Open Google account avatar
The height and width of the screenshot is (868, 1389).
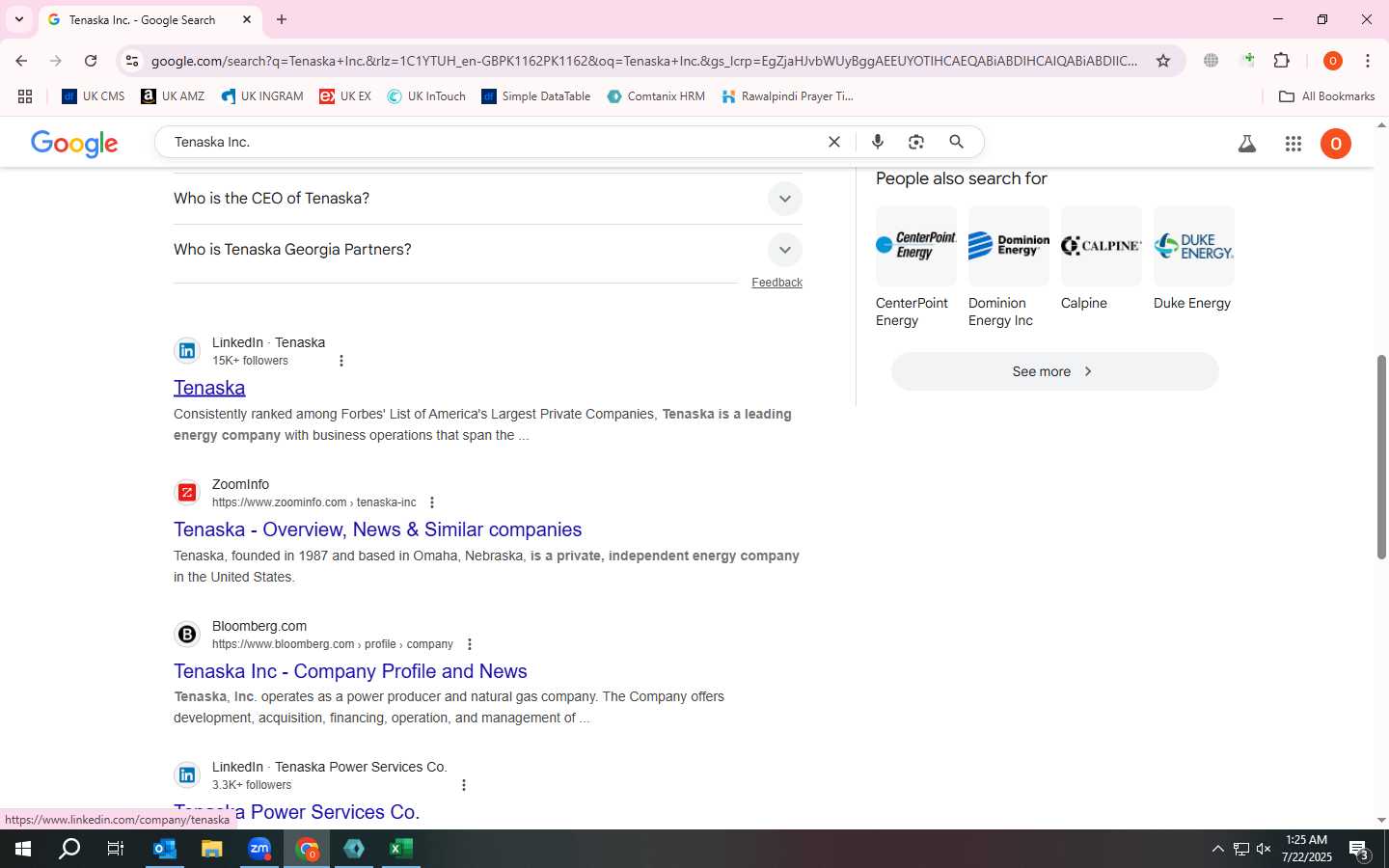coord(1336,144)
